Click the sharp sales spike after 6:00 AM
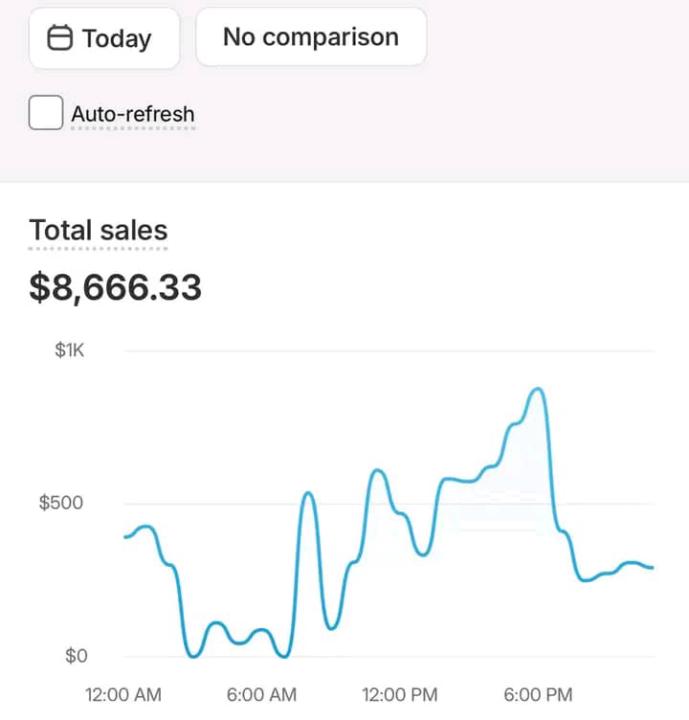689x720 pixels. point(308,494)
